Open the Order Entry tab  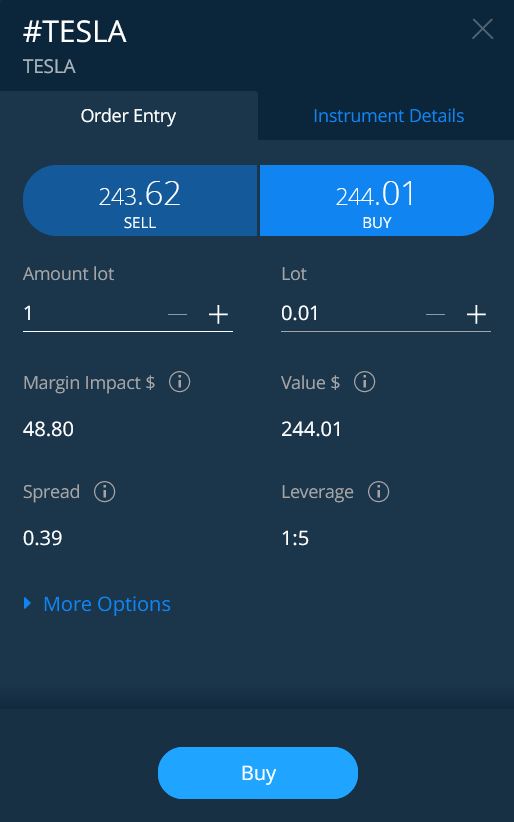tap(128, 116)
